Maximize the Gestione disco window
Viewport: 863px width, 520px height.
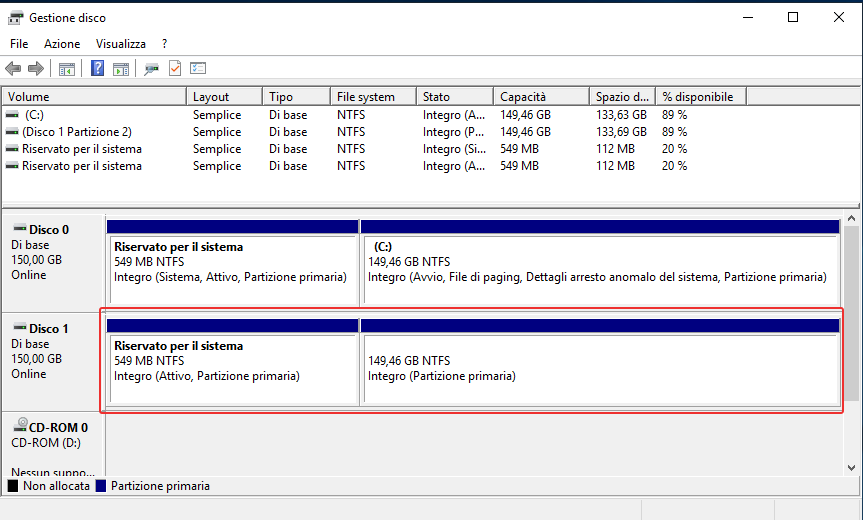tap(793, 18)
